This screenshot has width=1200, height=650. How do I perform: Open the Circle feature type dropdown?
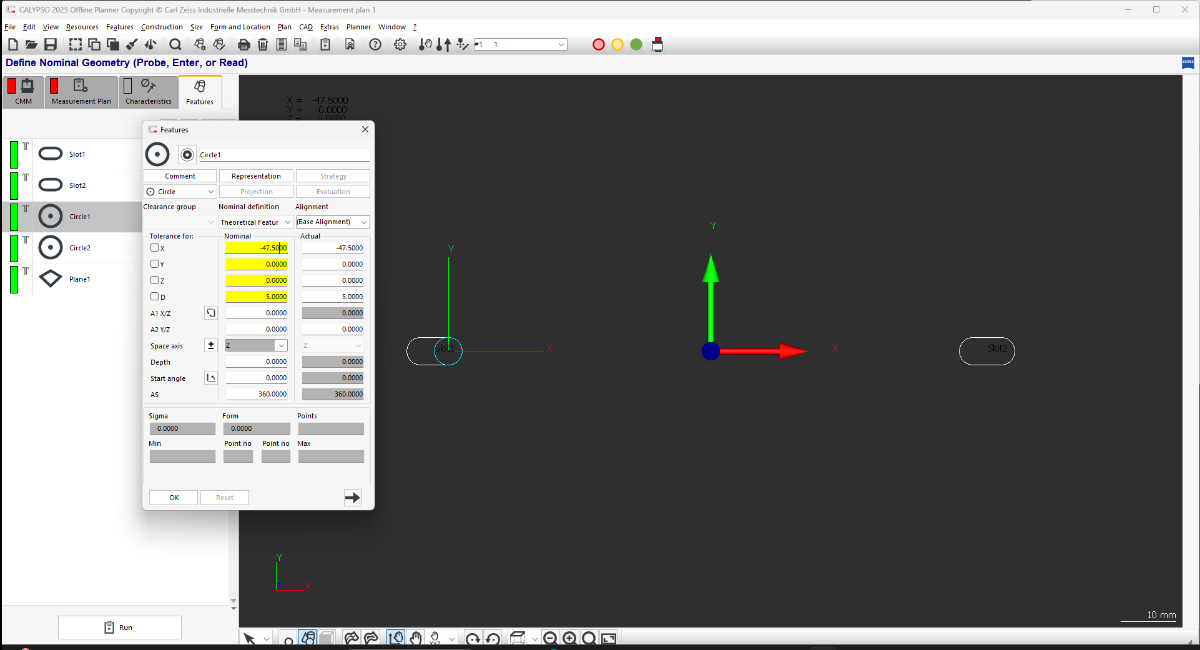coord(180,191)
